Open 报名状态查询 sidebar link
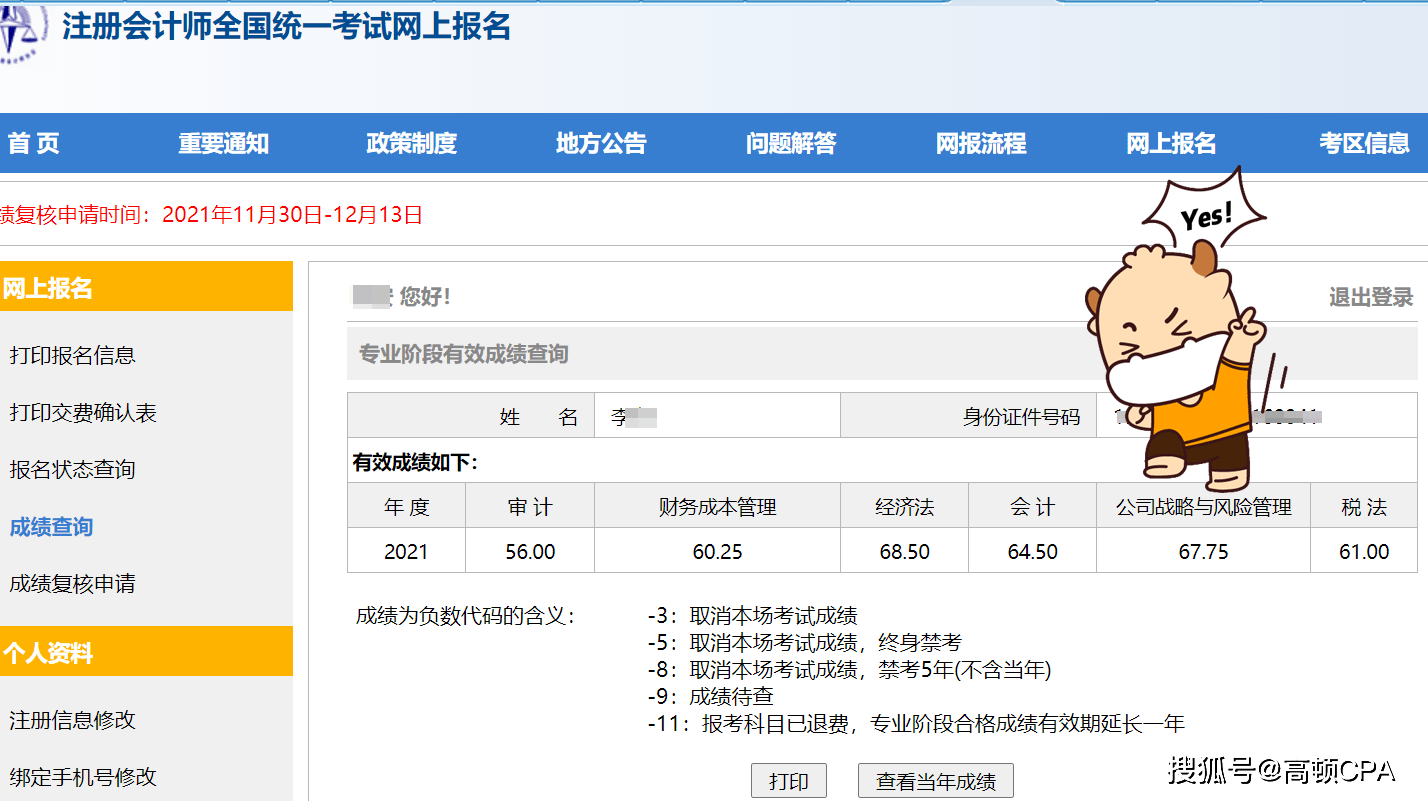This screenshot has width=1428, height=801. (72, 469)
